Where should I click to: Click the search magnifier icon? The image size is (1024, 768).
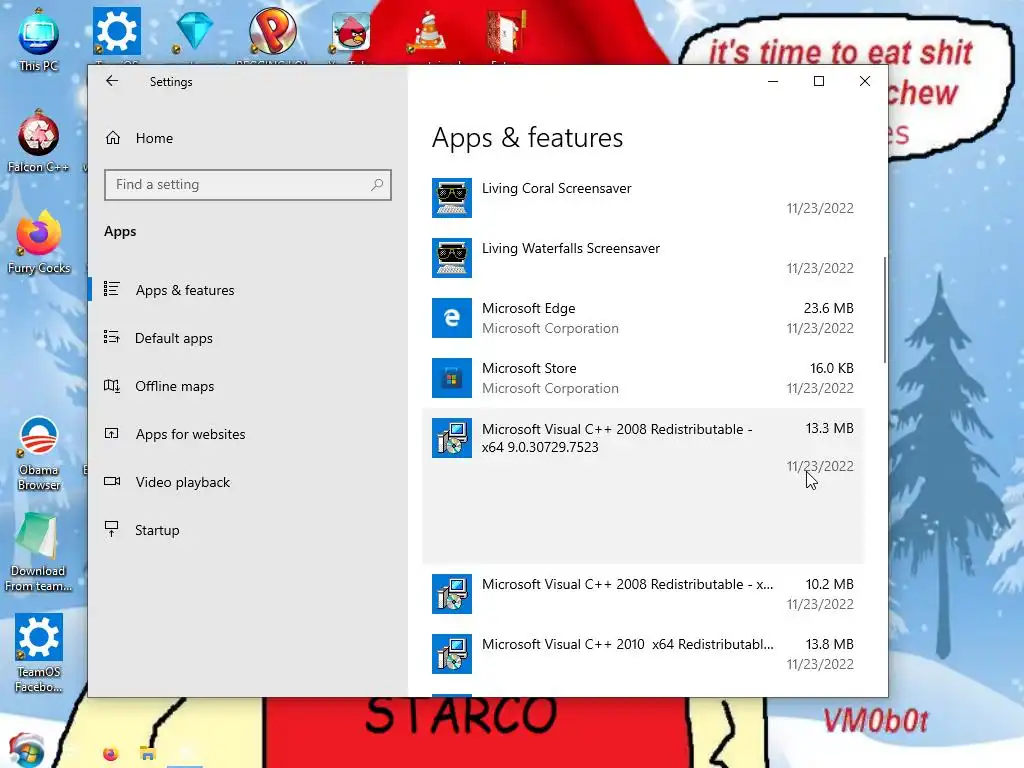377,185
